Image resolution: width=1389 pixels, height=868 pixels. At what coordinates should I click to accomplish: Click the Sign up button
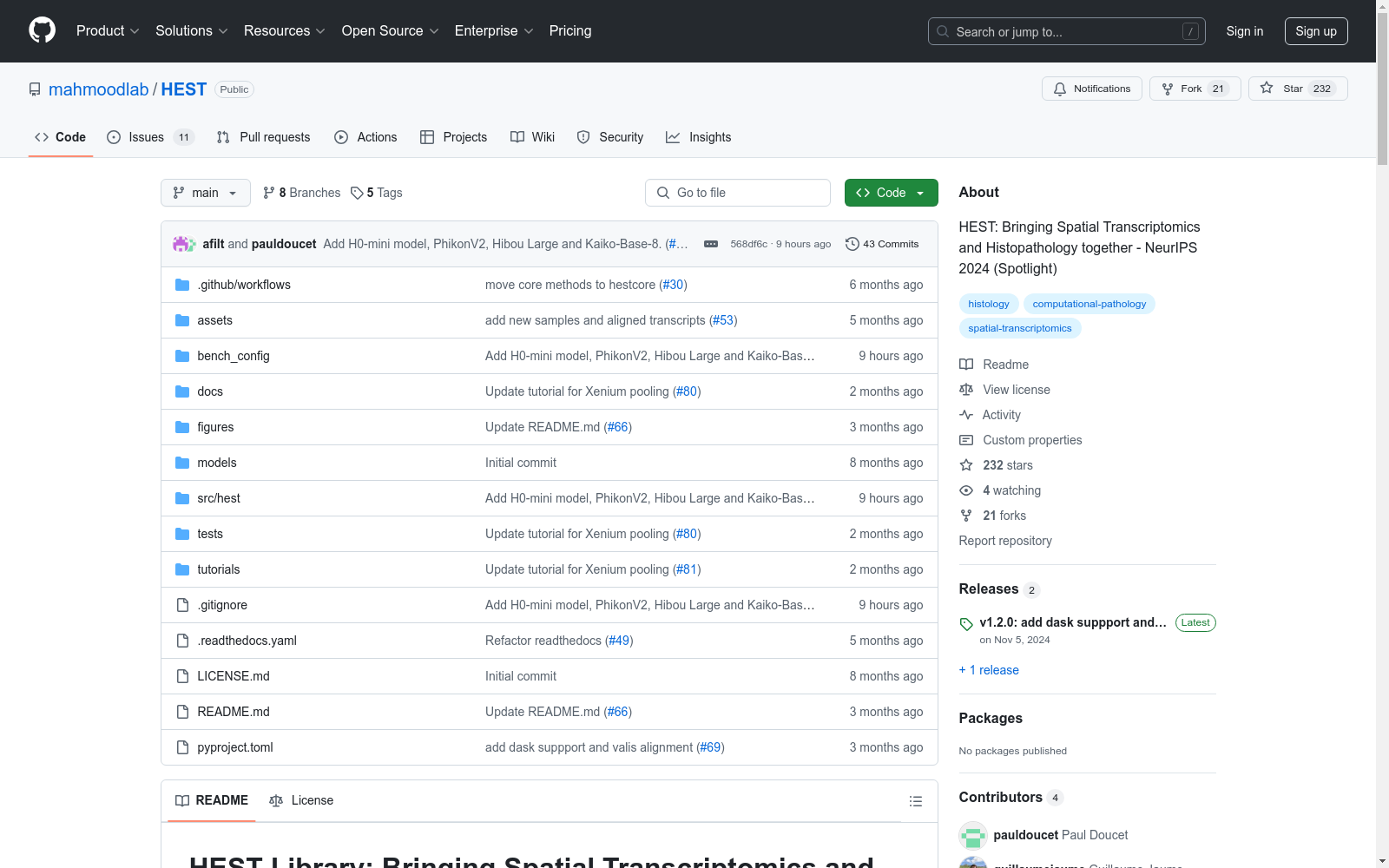(x=1316, y=31)
